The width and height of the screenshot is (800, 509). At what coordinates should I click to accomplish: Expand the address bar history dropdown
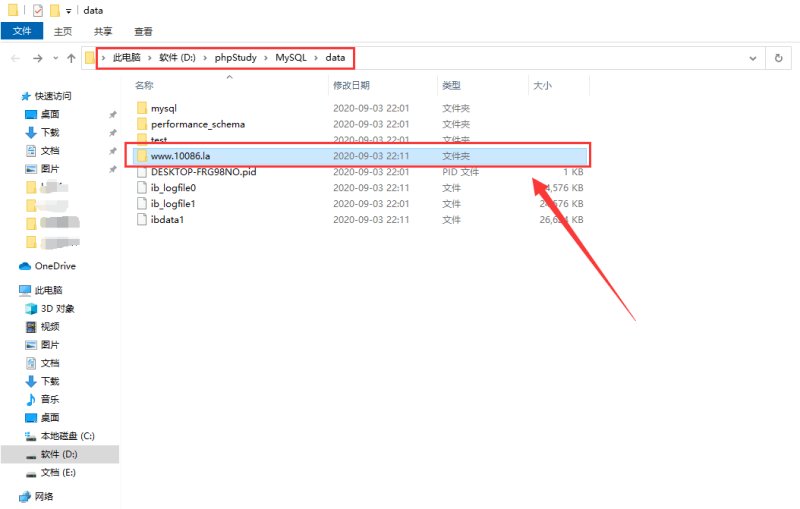[753, 58]
